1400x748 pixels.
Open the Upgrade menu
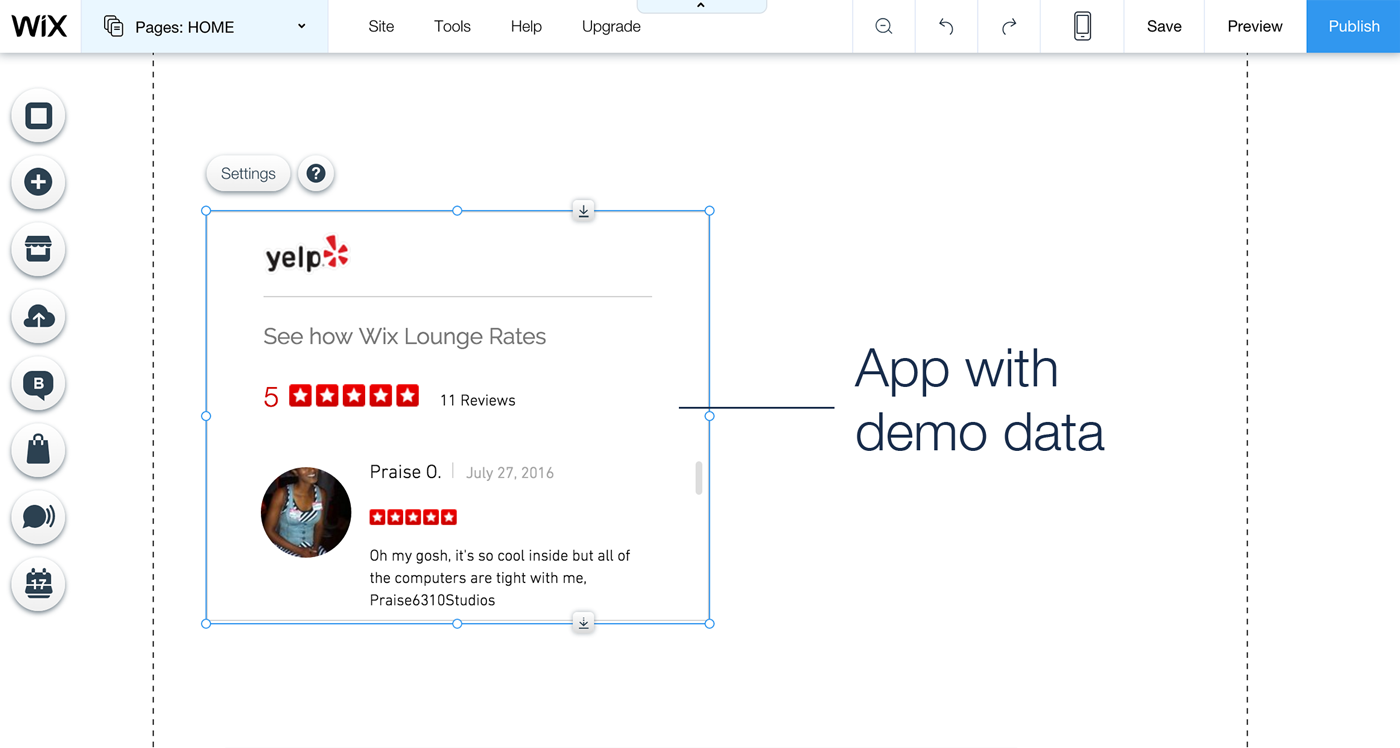click(x=611, y=27)
